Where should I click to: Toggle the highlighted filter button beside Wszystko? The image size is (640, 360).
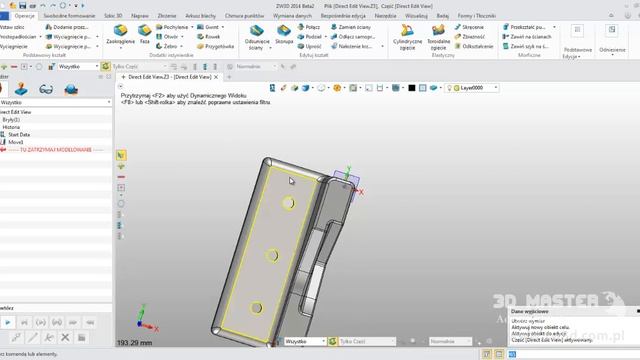(105, 66)
